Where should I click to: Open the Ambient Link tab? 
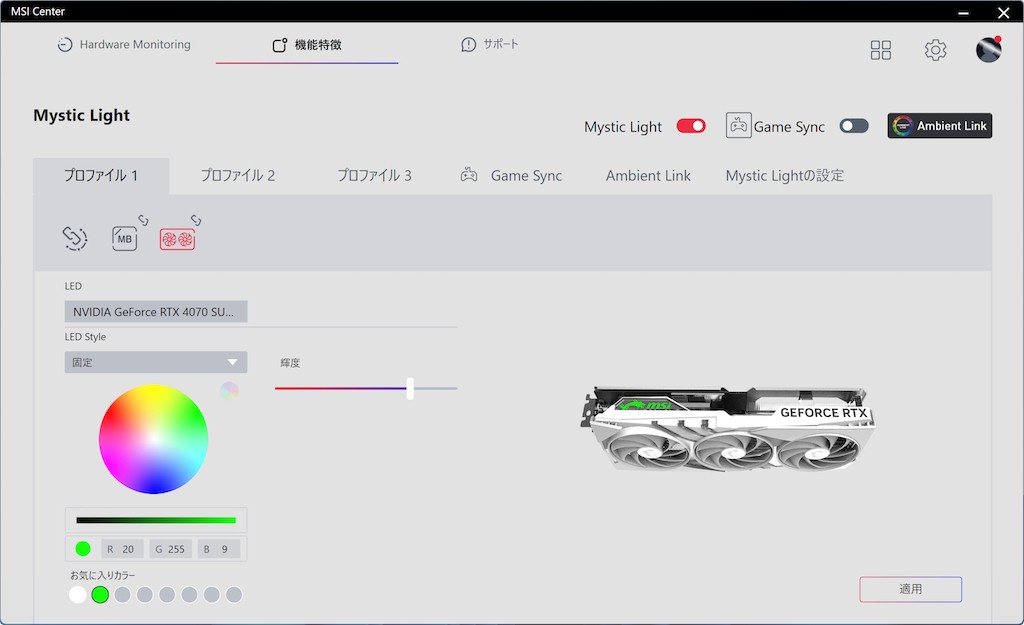click(x=648, y=175)
